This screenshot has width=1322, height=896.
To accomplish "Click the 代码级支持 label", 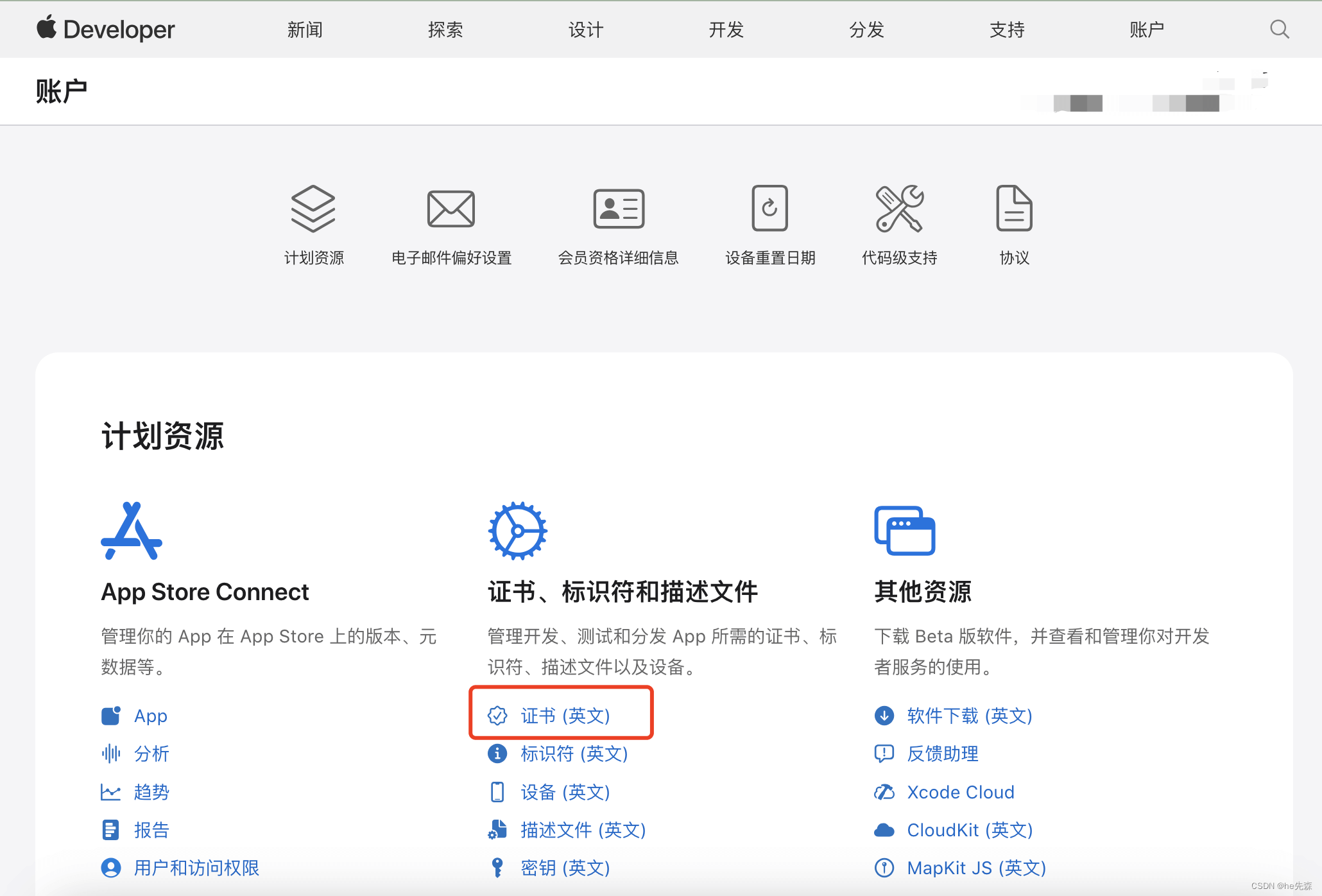I will (899, 258).
